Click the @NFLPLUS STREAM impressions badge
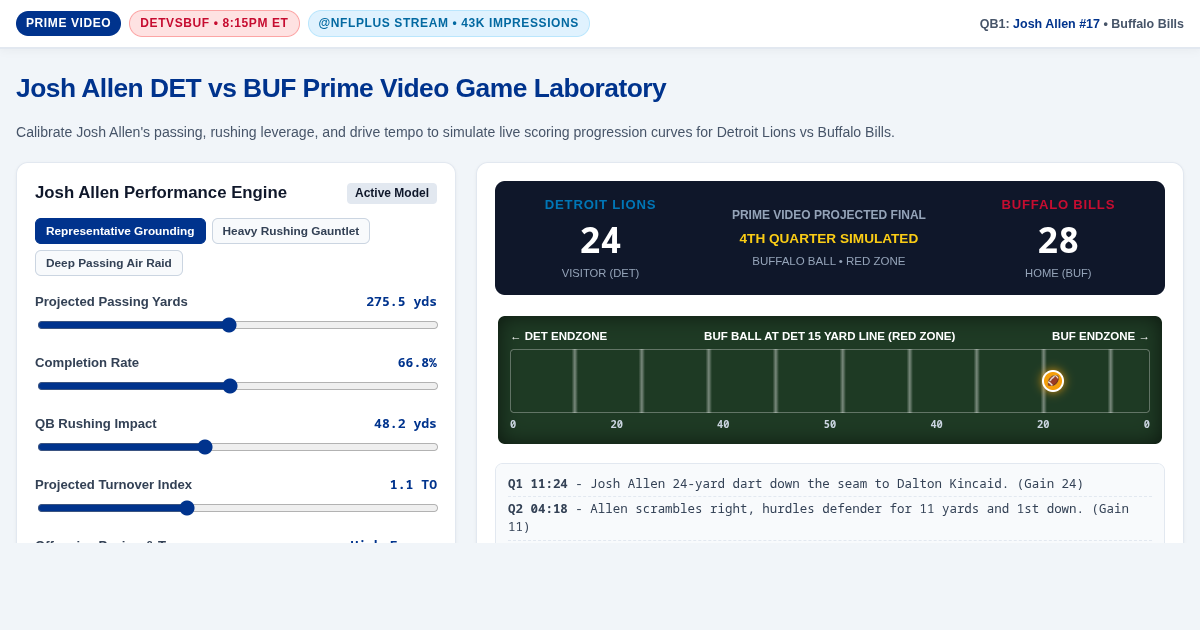This screenshot has width=1200, height=630. point(449,23)
